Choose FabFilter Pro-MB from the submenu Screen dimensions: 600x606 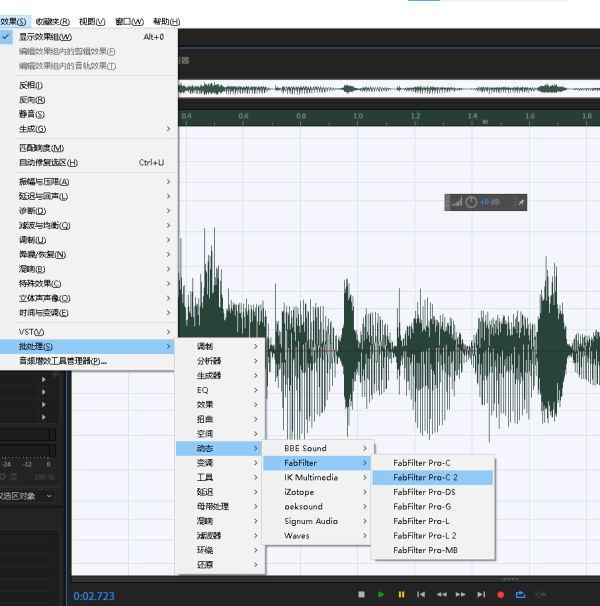tap(425, 551)
